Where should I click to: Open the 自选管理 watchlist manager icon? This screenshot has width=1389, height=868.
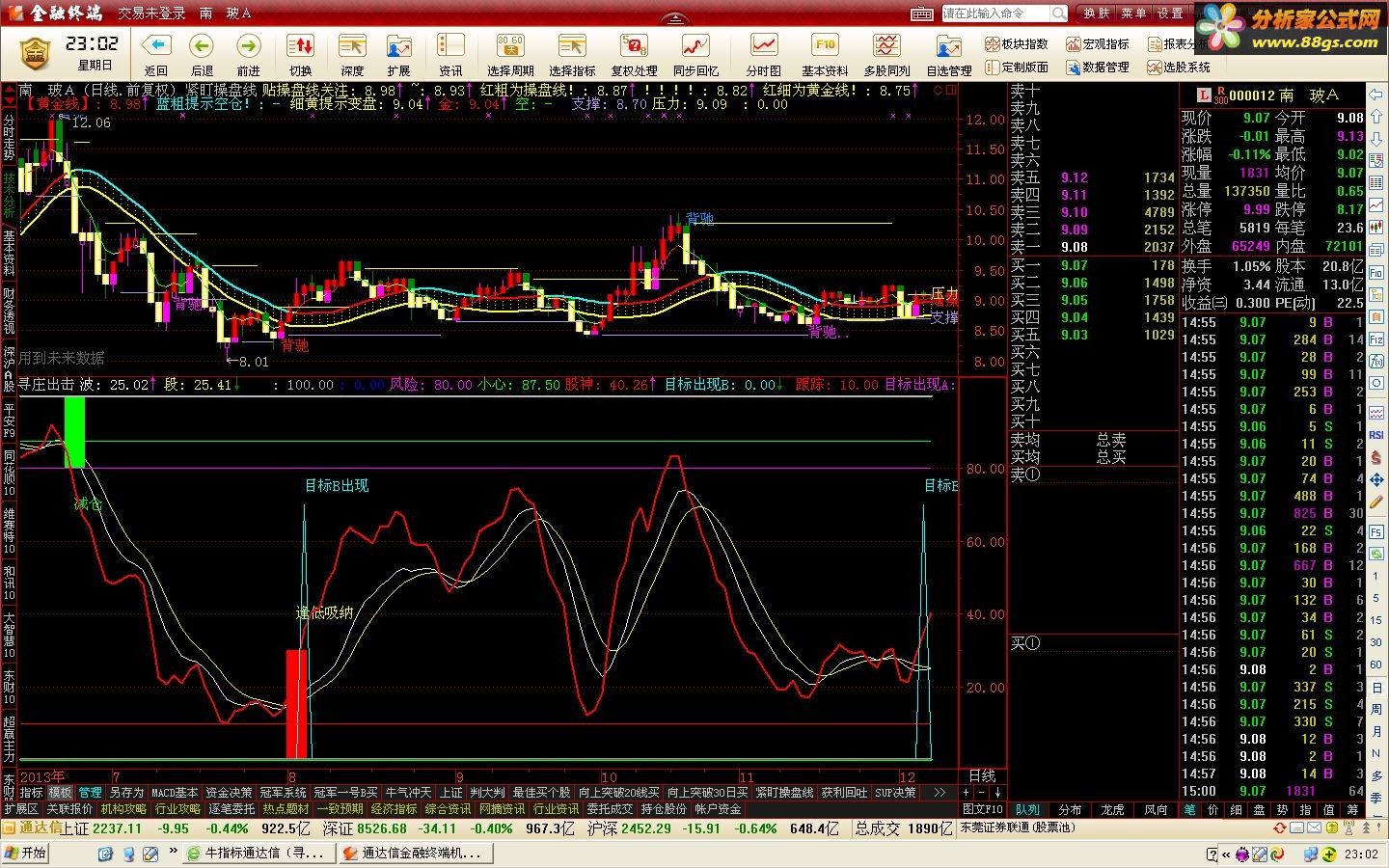click(x=949, y=54)
